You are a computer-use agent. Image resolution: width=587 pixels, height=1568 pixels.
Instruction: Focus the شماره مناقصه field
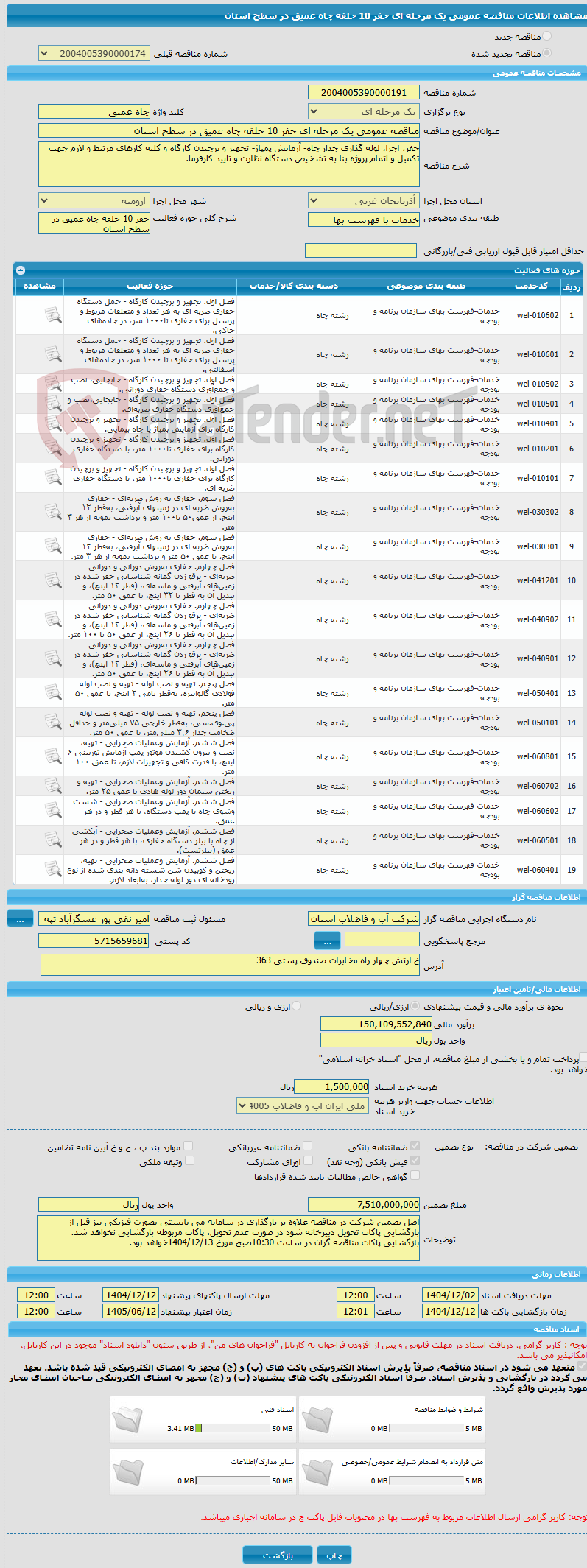tap(364, 92)
